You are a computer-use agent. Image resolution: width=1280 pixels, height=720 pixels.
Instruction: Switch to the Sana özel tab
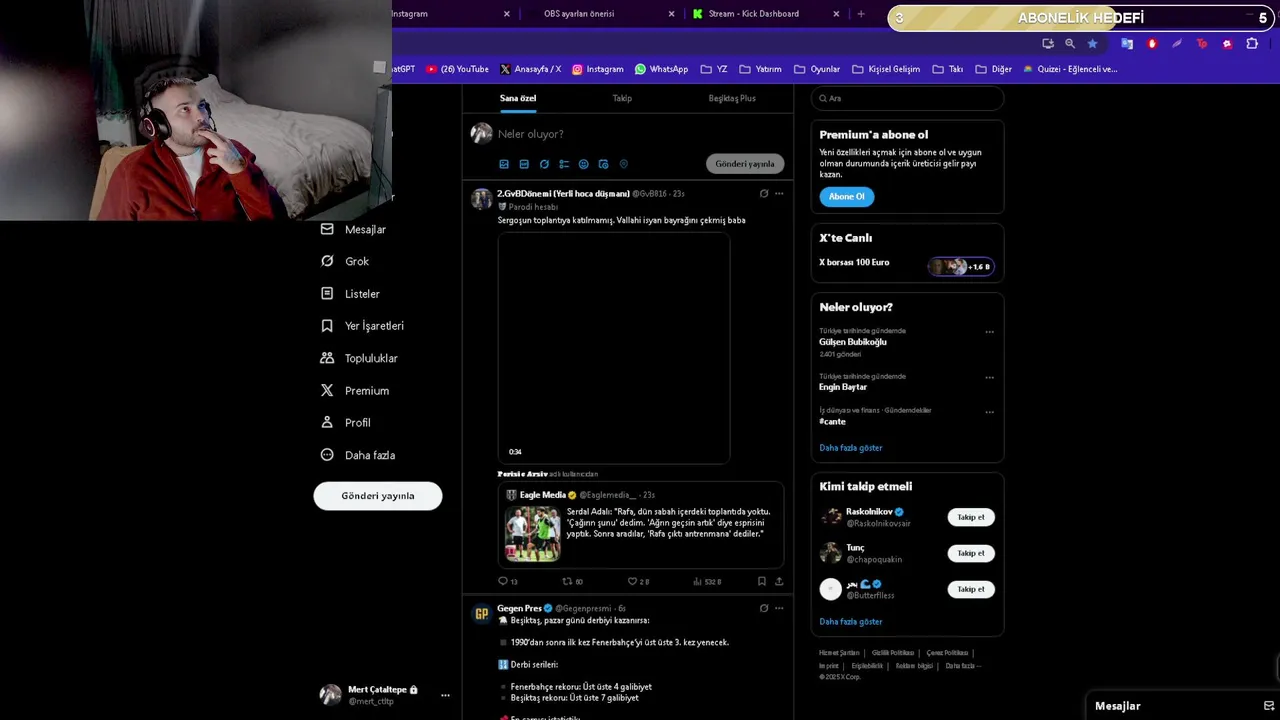pos(518,98)
